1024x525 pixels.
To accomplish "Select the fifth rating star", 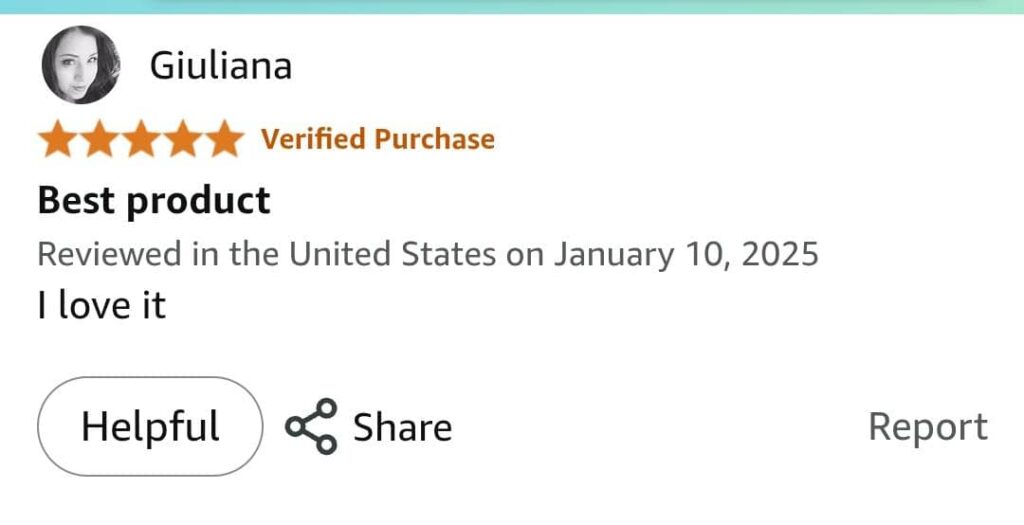I will [222, 139].
